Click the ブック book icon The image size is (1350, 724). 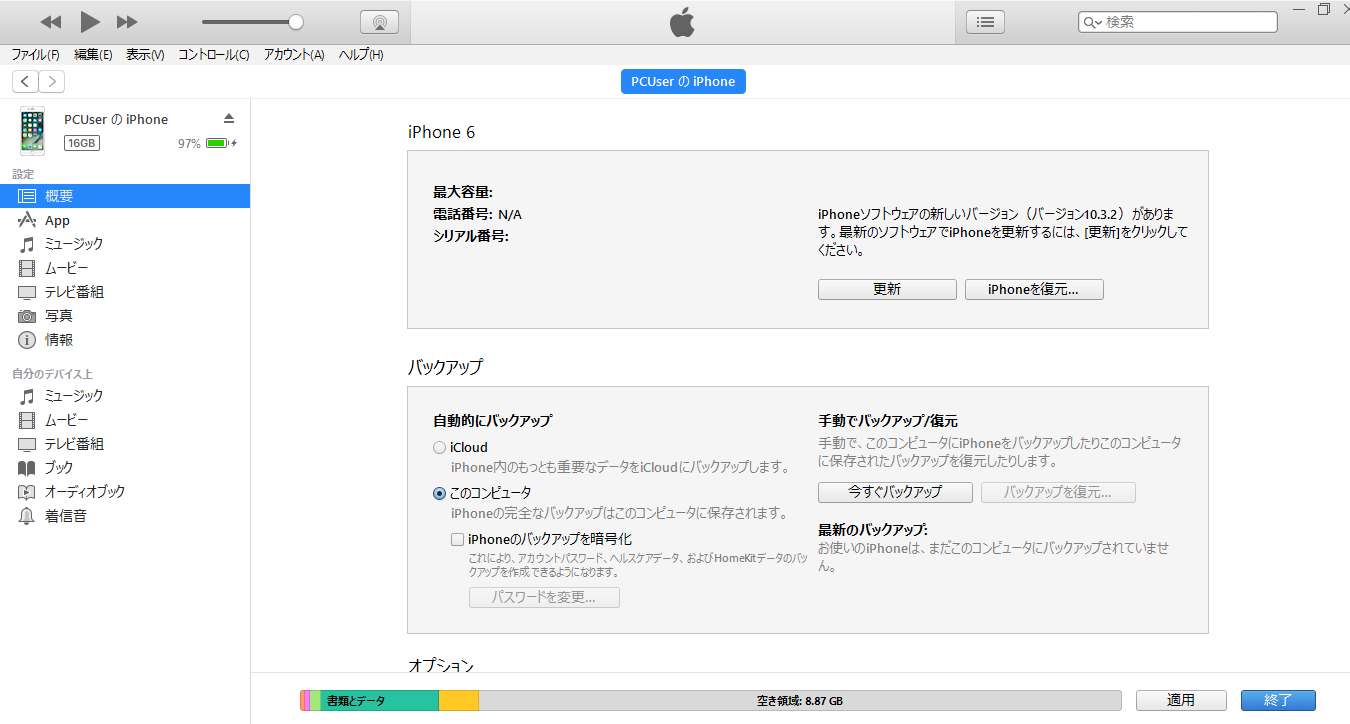coord(27,468)
